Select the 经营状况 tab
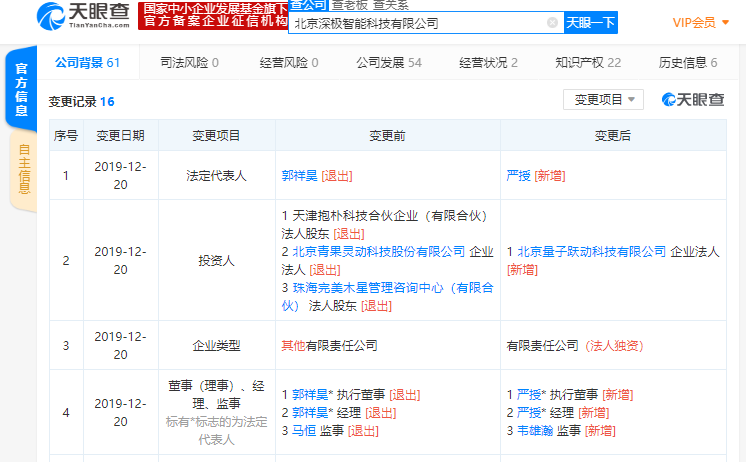The image size is (746, 462). 488,62
